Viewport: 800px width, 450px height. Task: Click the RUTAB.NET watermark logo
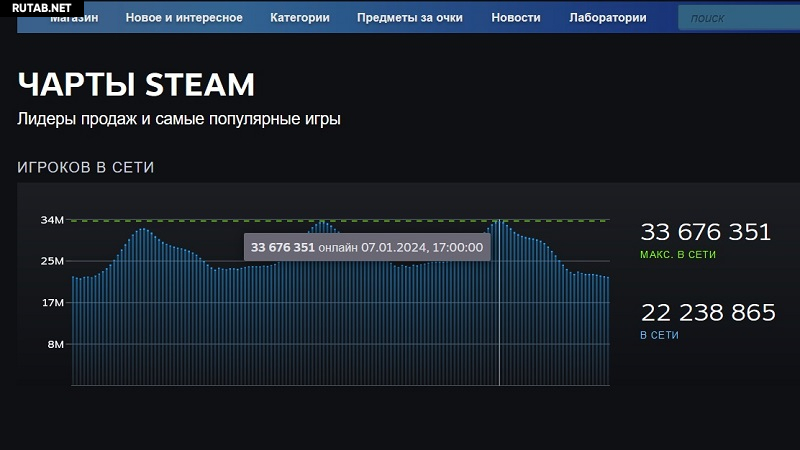(x=42, y=8)
